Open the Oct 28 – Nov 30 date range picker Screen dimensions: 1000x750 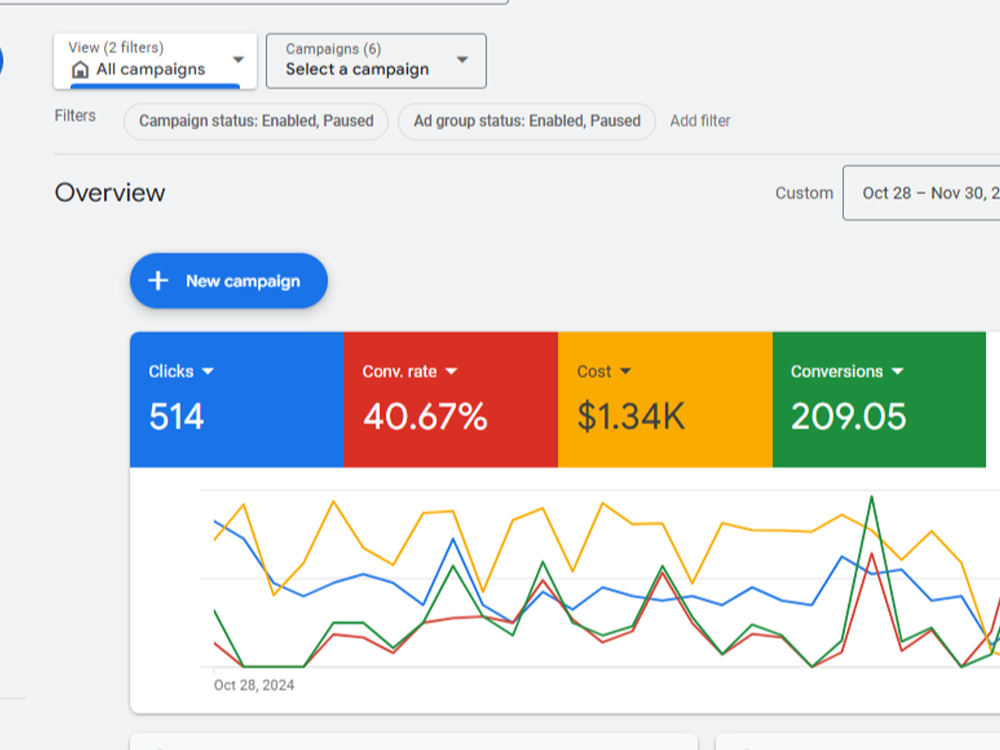pyautogui.click(x=922, y=193)
